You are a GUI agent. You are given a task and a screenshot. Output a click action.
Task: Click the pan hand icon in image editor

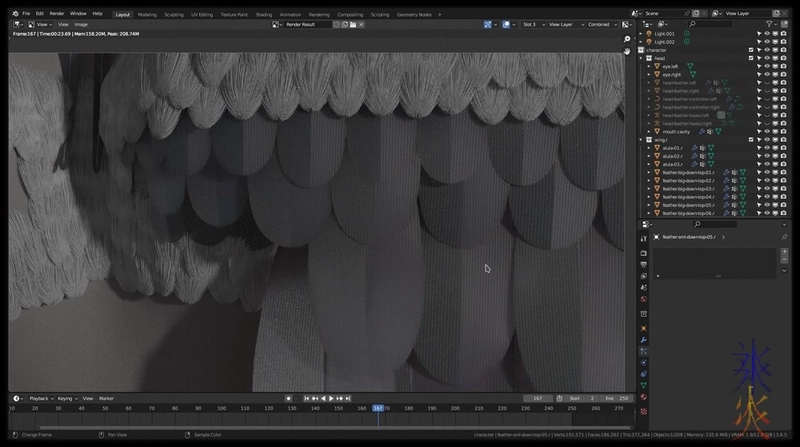click(627, 51)
